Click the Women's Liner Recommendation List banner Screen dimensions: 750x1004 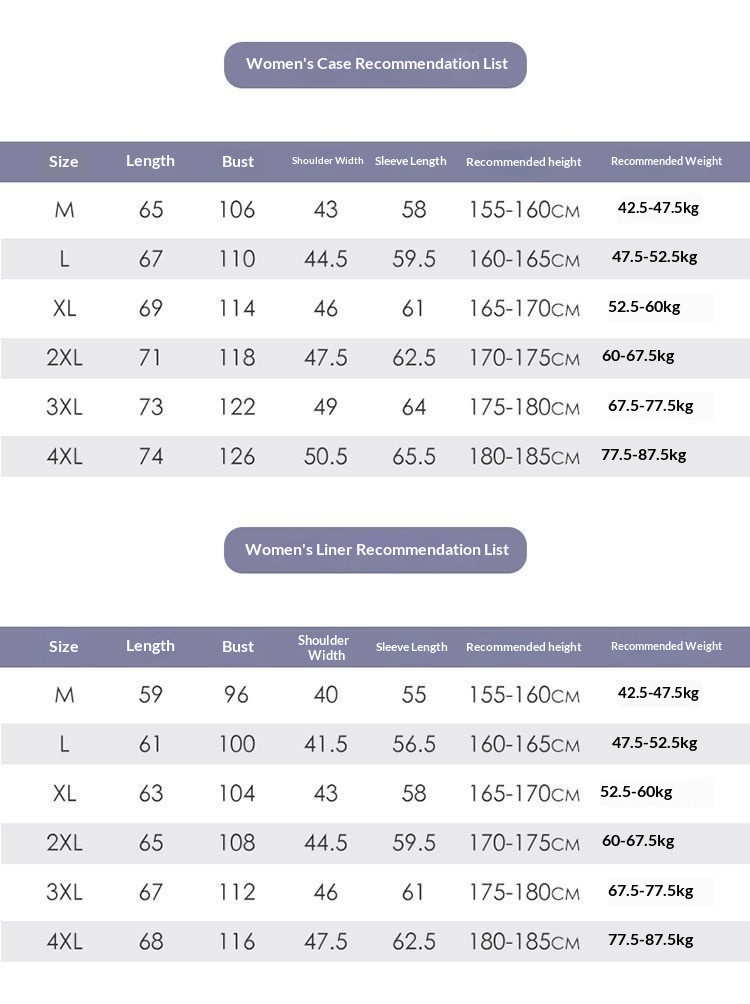pos(375,549)
